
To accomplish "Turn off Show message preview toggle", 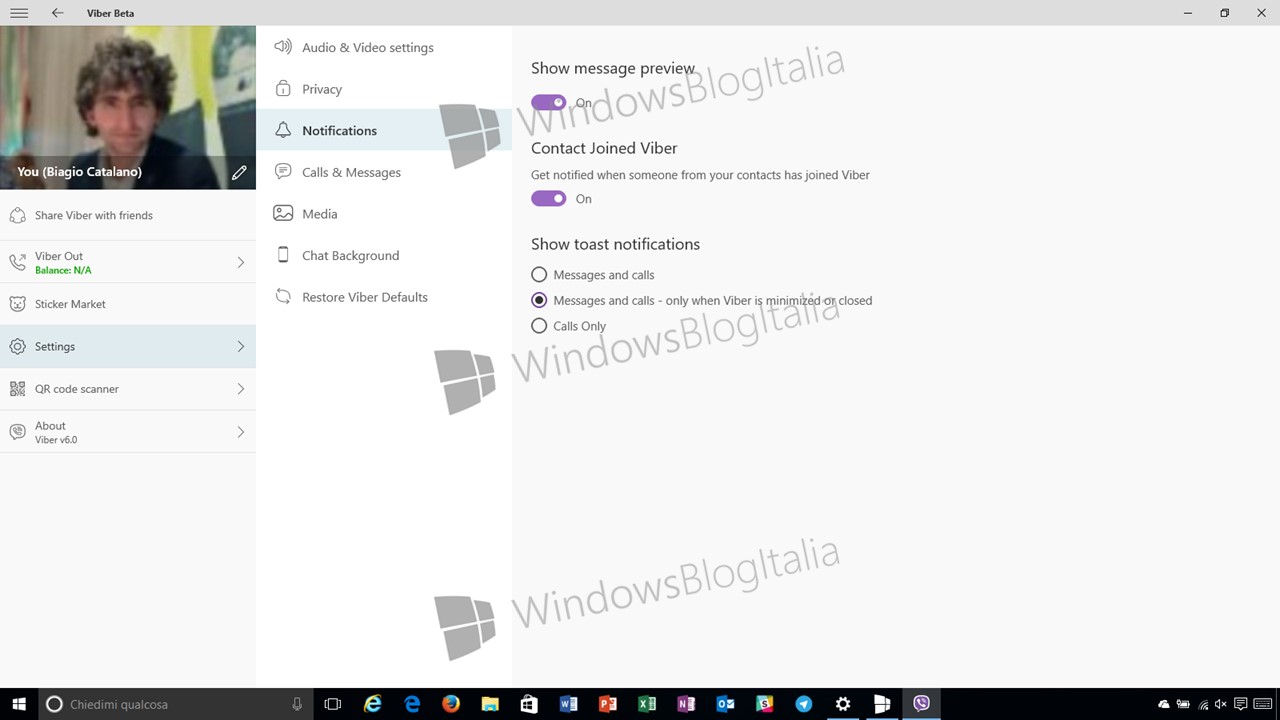I will click(549, 102).
